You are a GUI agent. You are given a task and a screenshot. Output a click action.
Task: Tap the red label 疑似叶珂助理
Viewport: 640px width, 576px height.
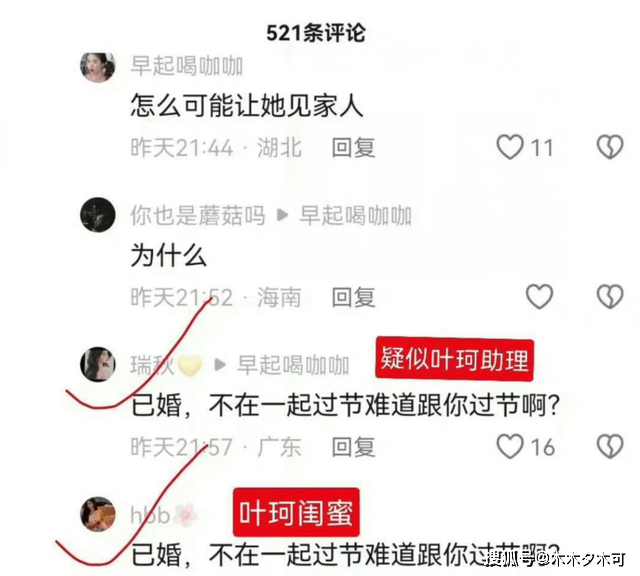click(x=454, y=359)
